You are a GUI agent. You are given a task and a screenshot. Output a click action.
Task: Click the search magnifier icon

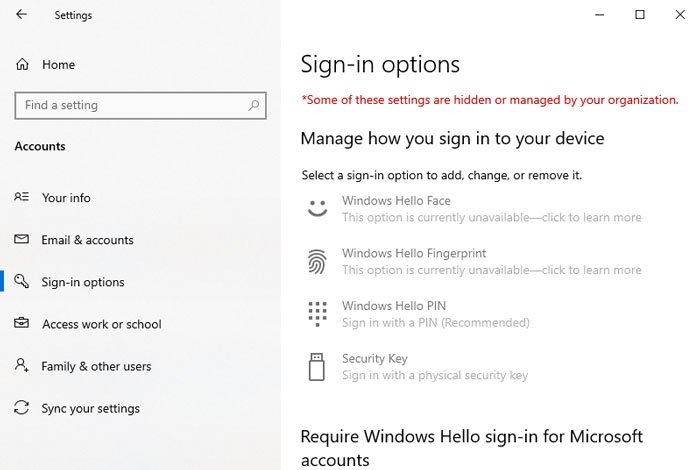point(254,105)
